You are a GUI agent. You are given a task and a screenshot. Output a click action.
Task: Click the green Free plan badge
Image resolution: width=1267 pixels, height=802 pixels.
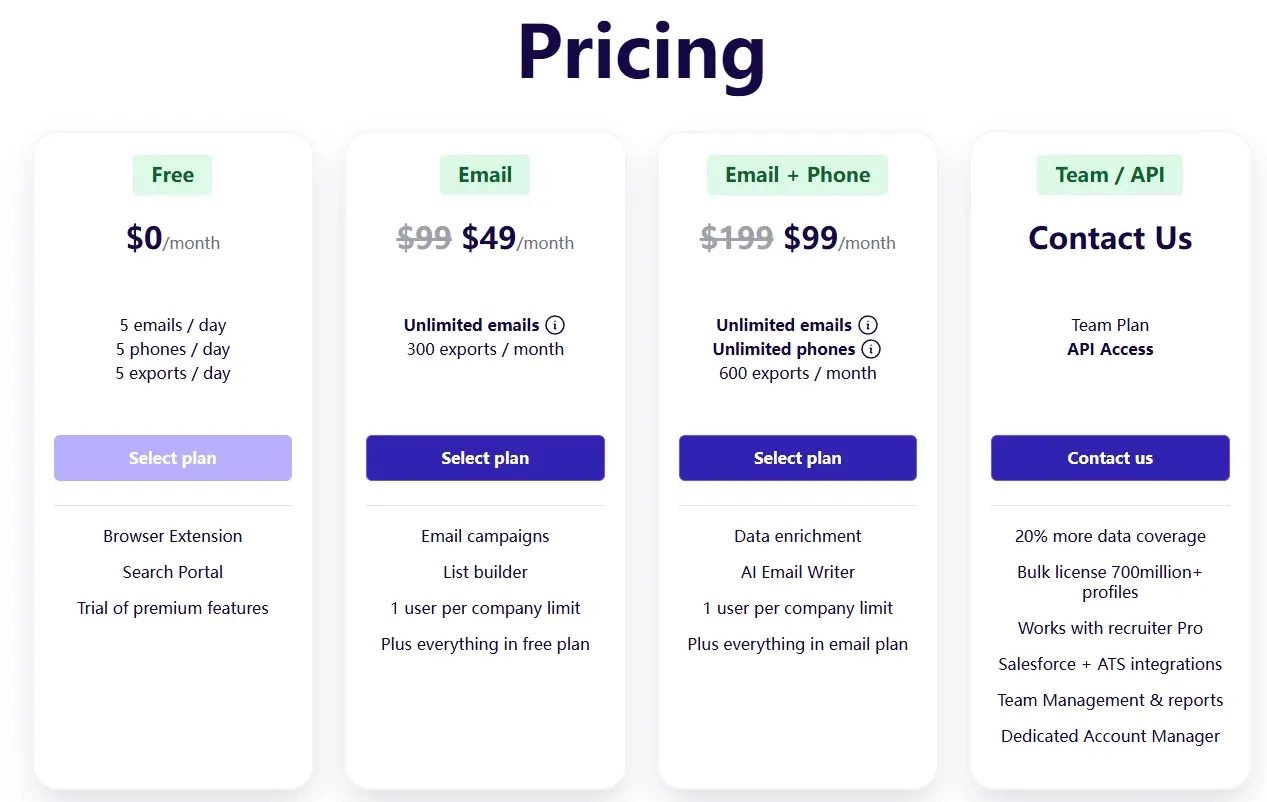click(173, 175)
